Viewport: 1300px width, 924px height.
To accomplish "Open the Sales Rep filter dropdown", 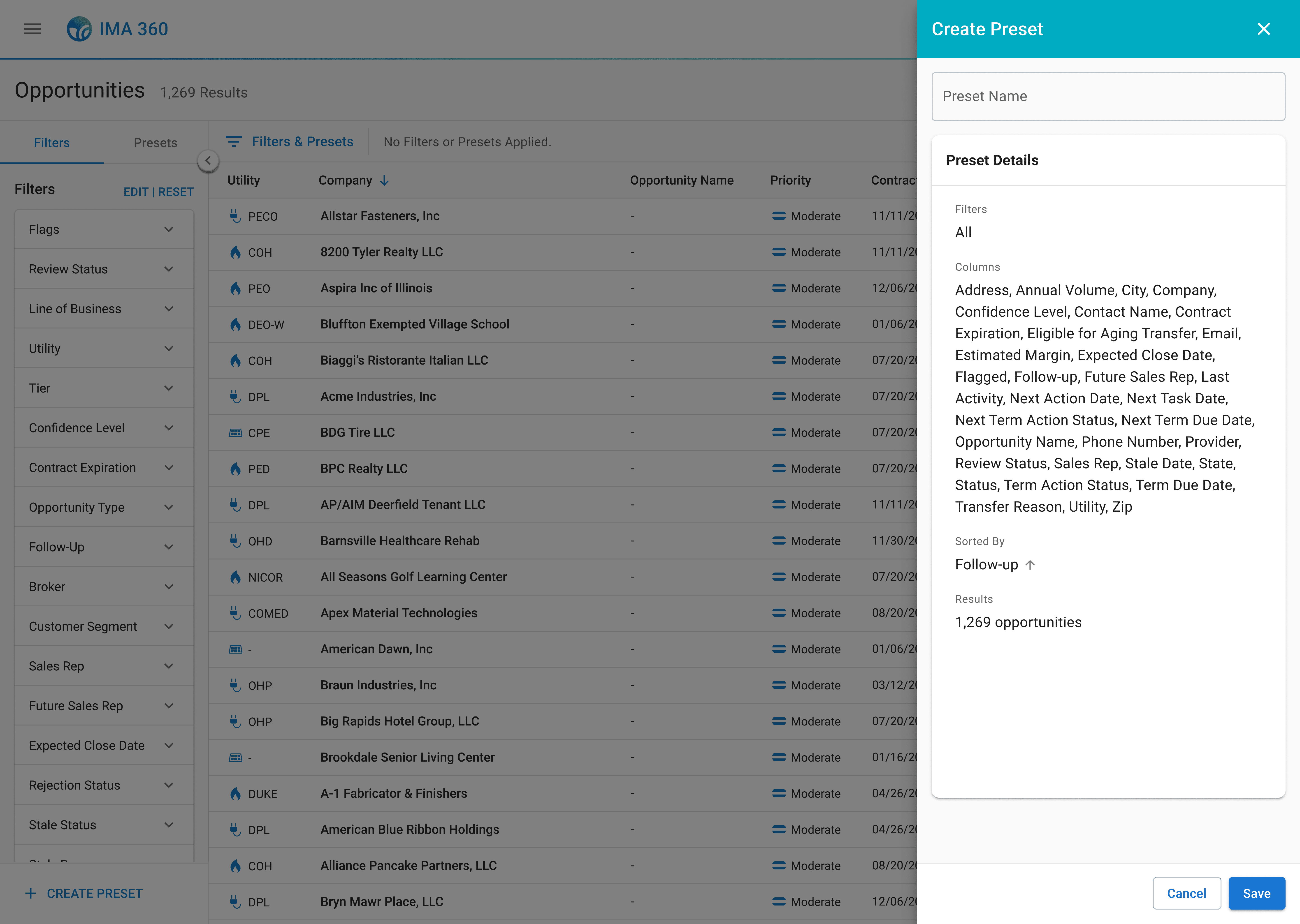I will [x=168, y=666].
